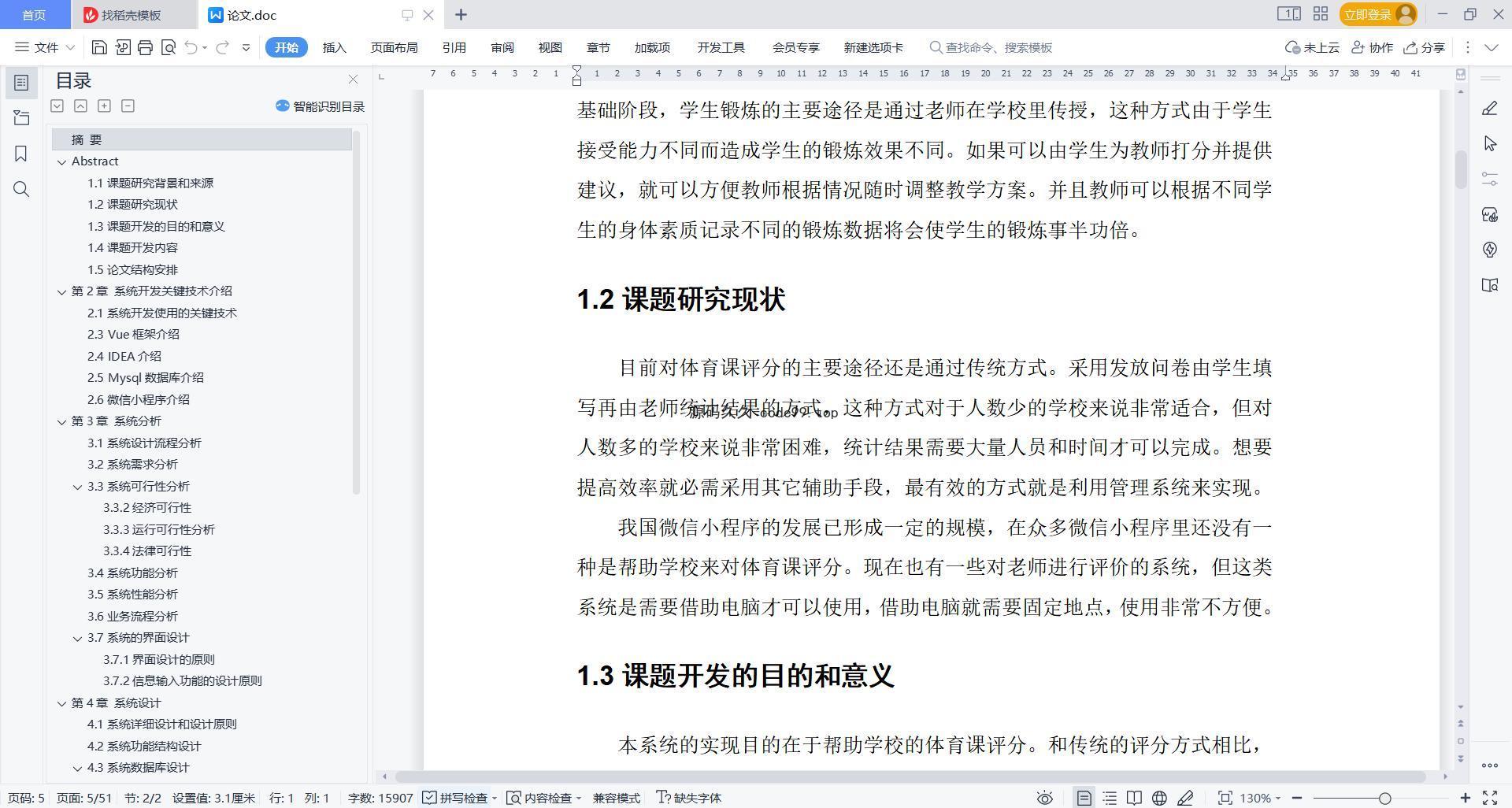Collapse 第3章 系统分析 node
Viewport: 1512px width, 808px height.
(61, 421)
